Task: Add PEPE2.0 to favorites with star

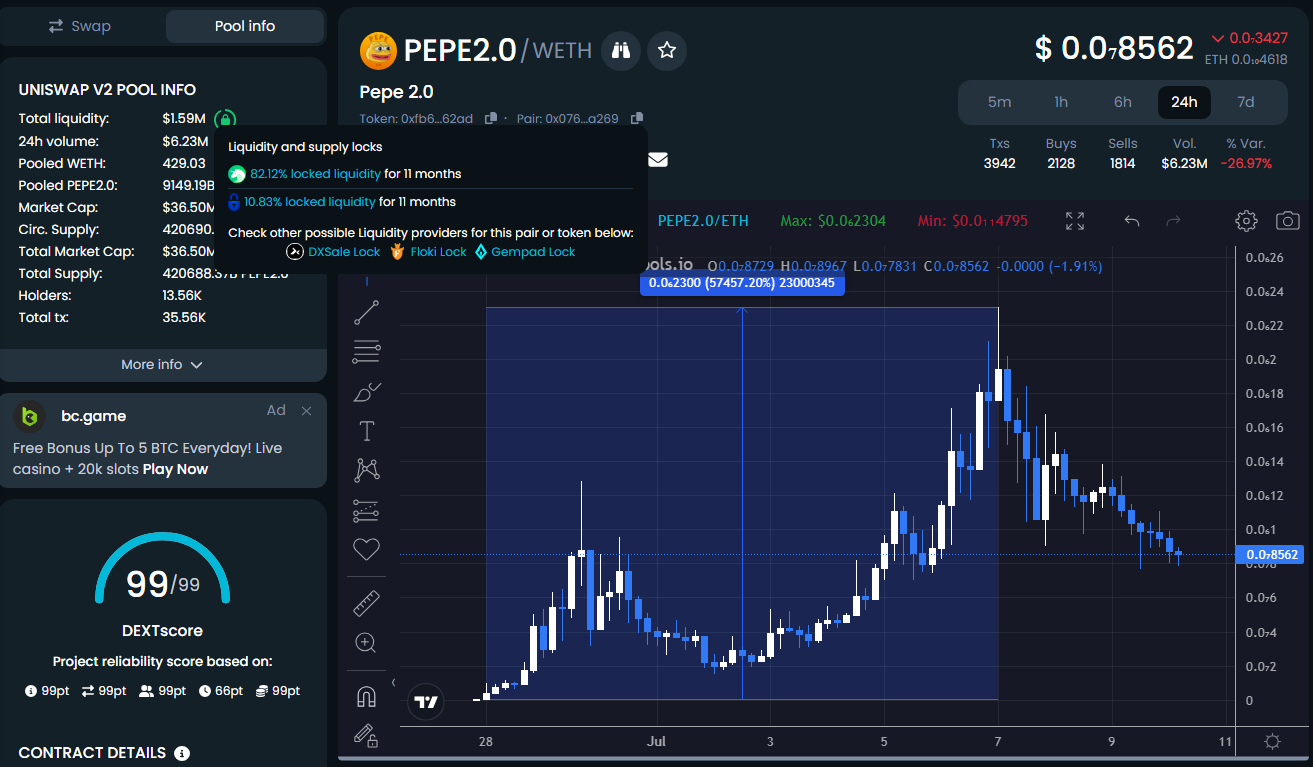Action: pos(667,49)
